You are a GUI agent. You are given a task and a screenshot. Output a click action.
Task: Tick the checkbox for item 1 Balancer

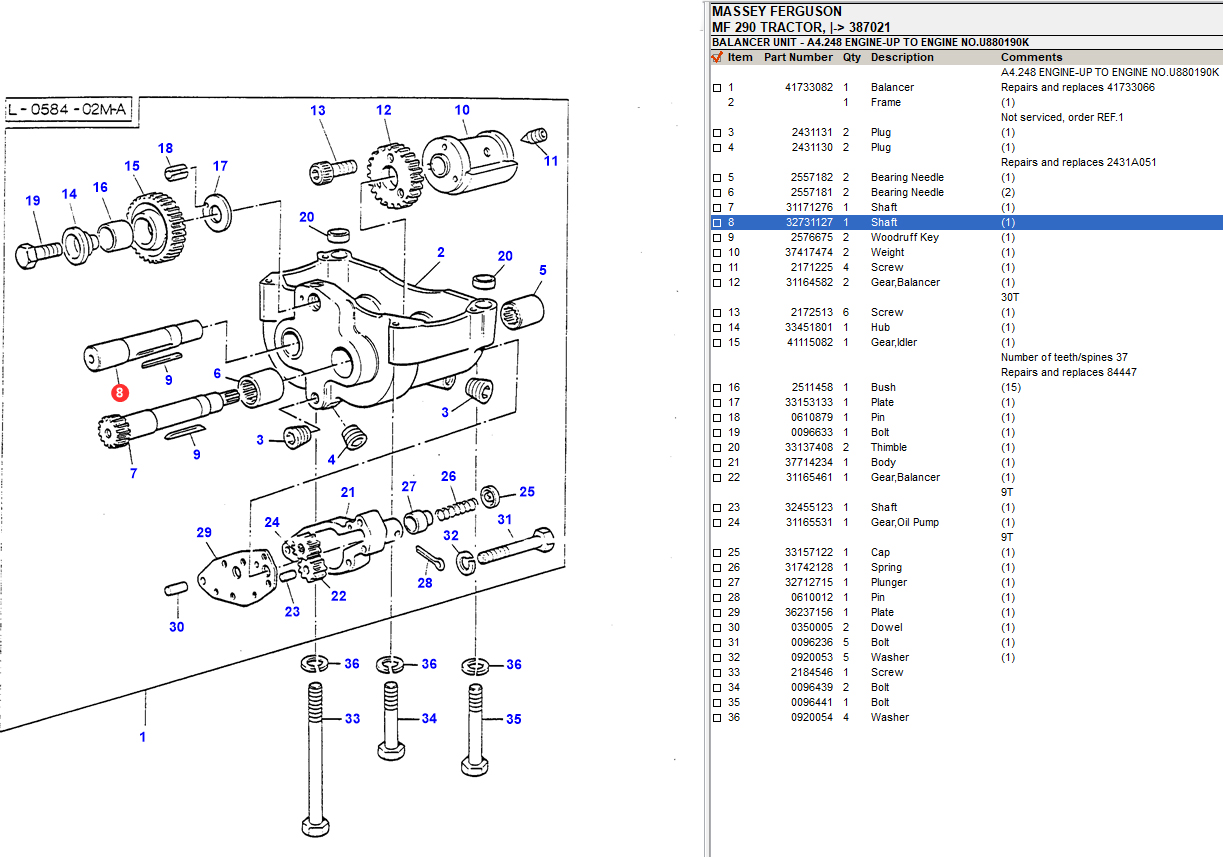pyautogui.click(x=716, y=88)
